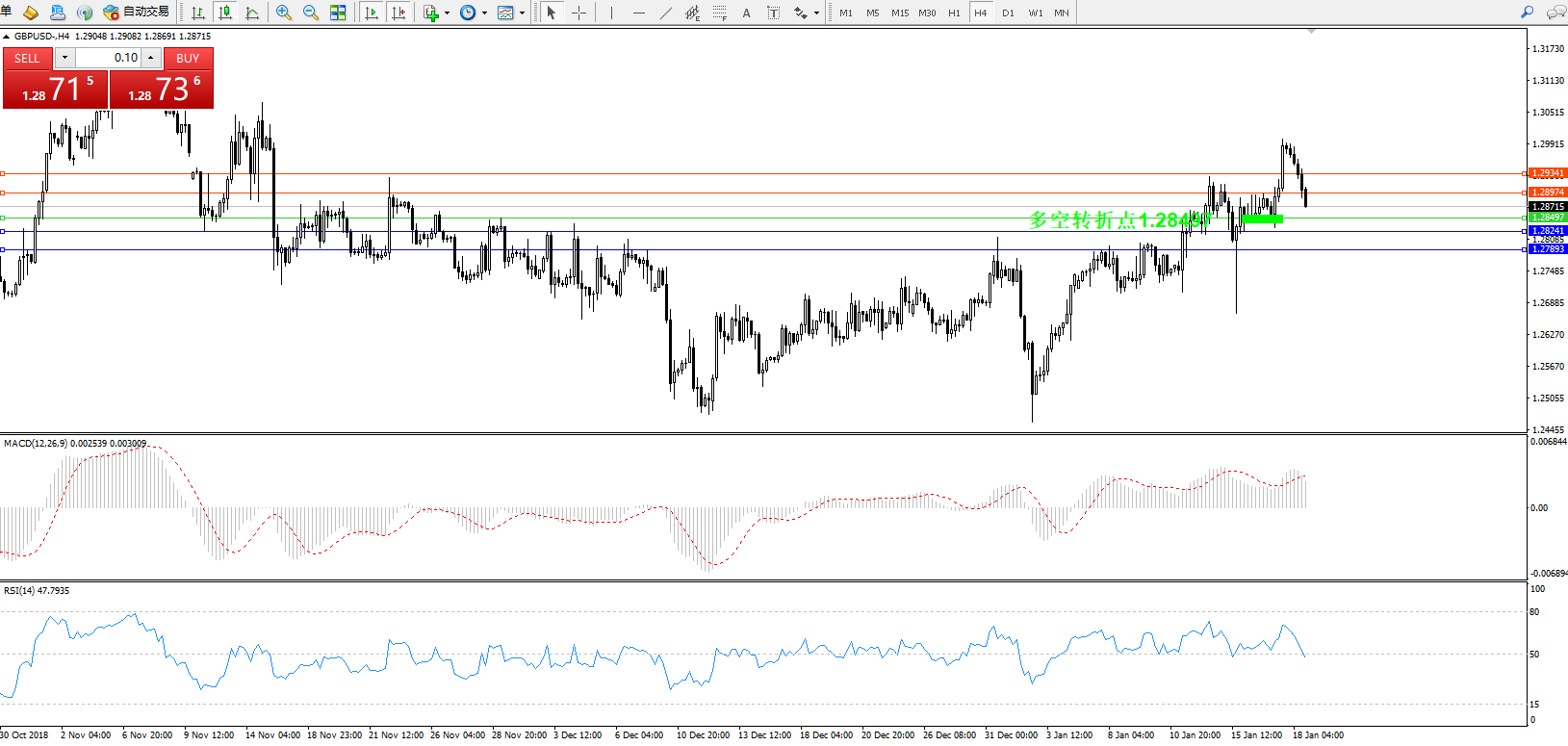
Task: Toggle the AutoTrading button
Action: (136, 13)
